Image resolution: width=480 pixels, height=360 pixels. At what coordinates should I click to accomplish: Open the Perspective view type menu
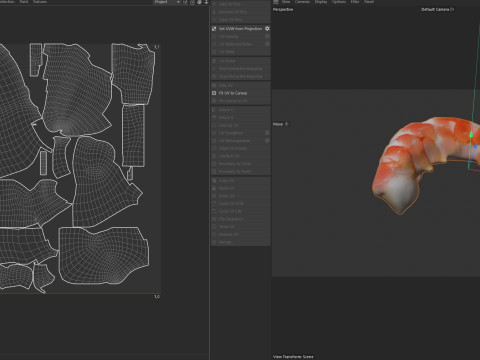tap(283, 9)
